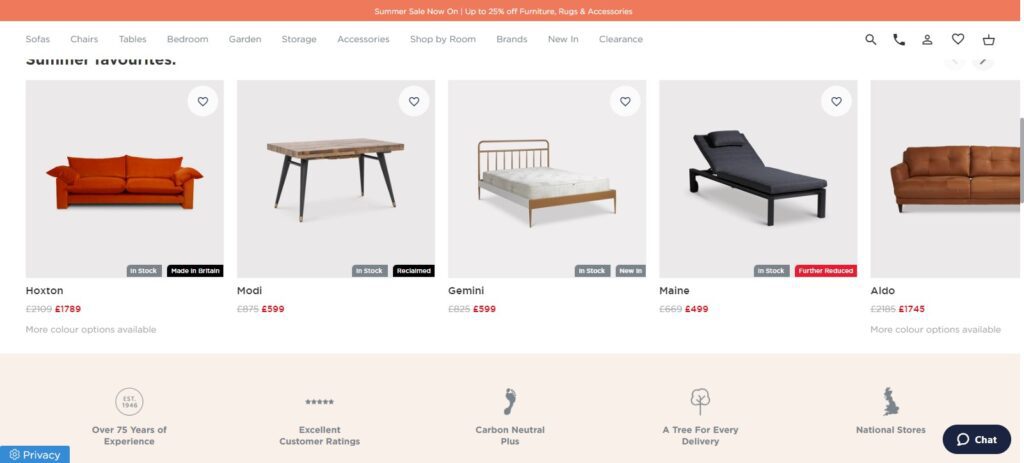View wishlist heart in header
This screenshot has height=463, width=1024.
point(957,39)
